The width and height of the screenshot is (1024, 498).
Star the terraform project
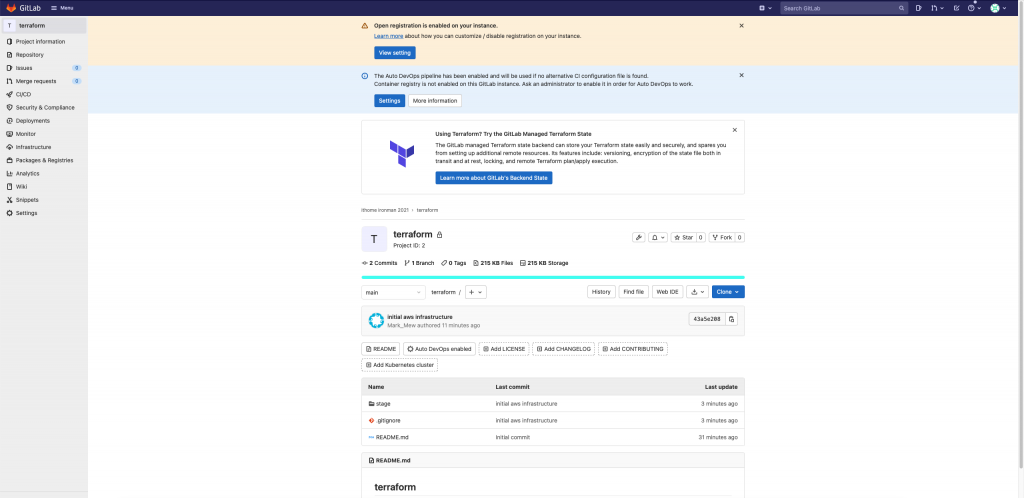point(684,238)
